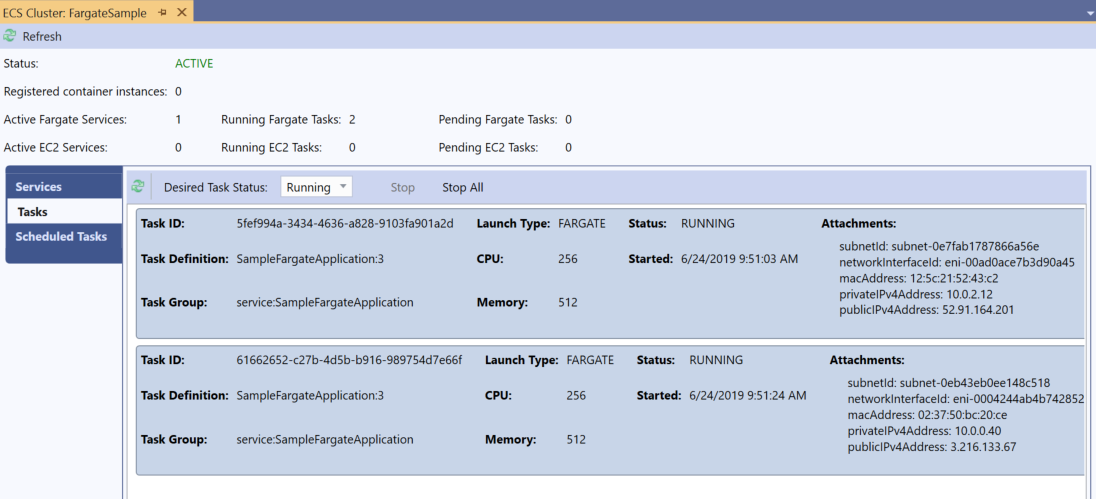This screenshot has width=1096, height=499.
Task: Click the Refresh icon in the top toolbar
Action: pos(10,36)
